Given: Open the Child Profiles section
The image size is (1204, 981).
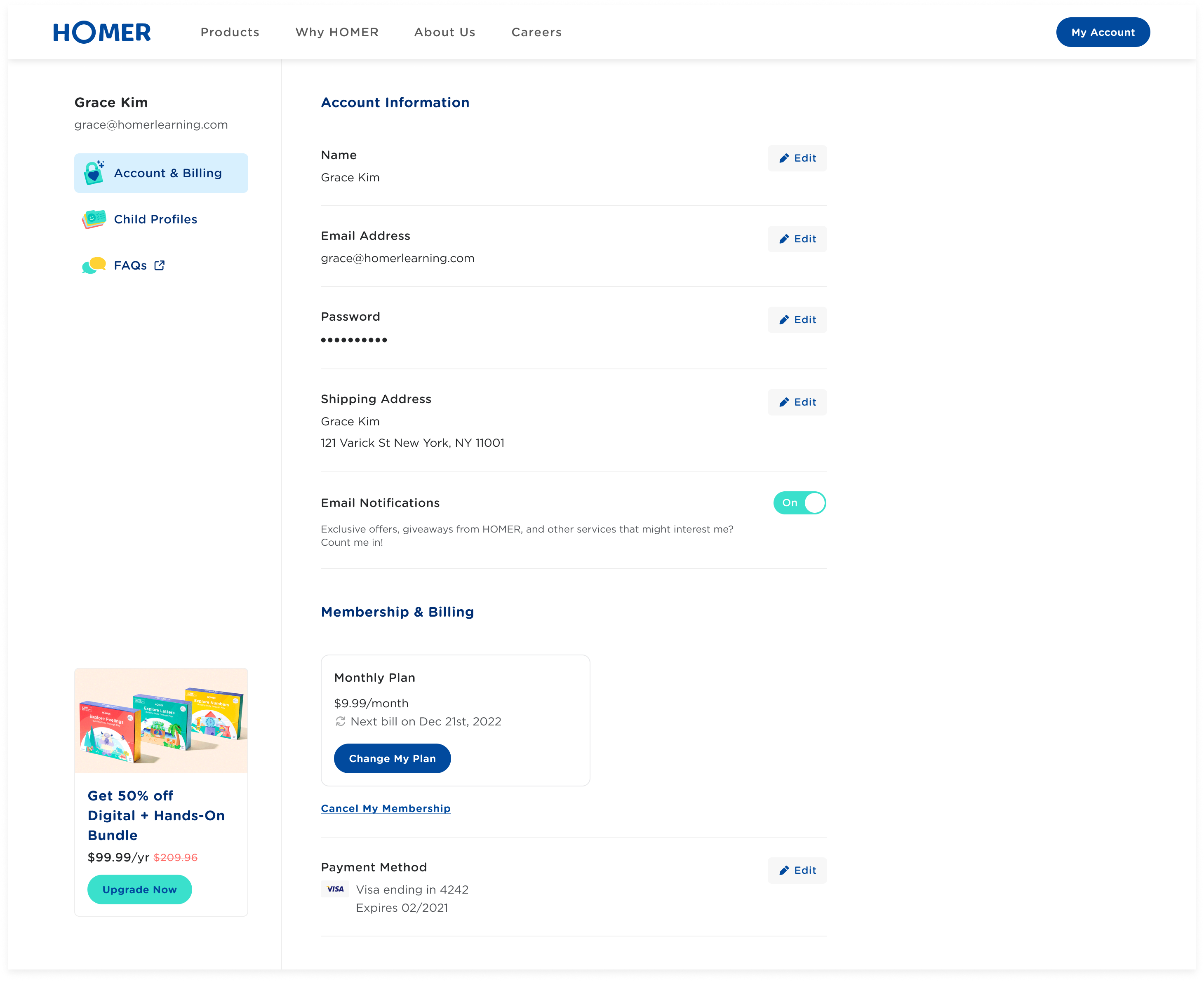Looking at the screenshot, I should pyautogui.click(x=155, y=219).
